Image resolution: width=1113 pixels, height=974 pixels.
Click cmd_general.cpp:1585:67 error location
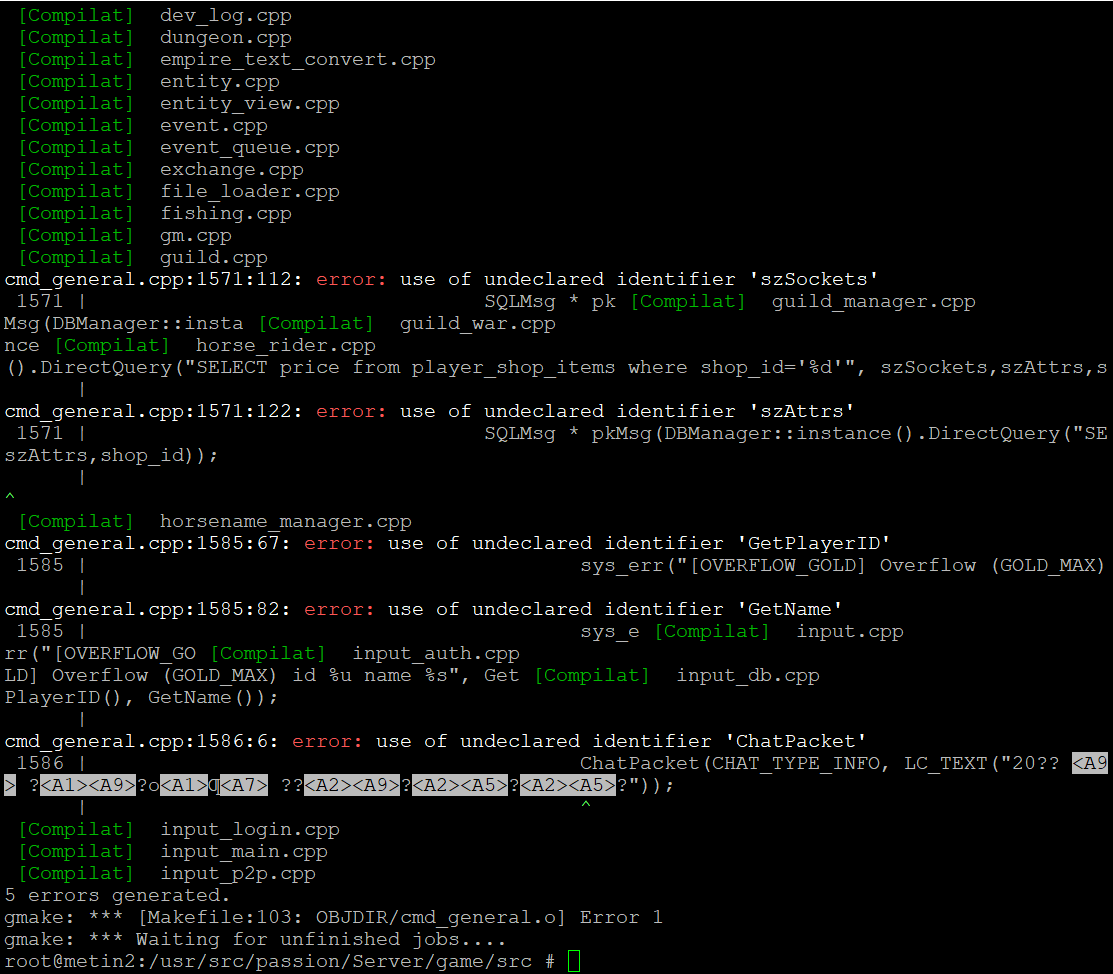coord(148,544)
